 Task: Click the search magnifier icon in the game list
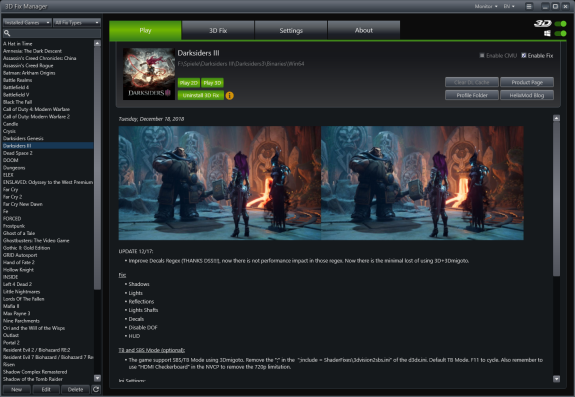(x=7, y=33)
